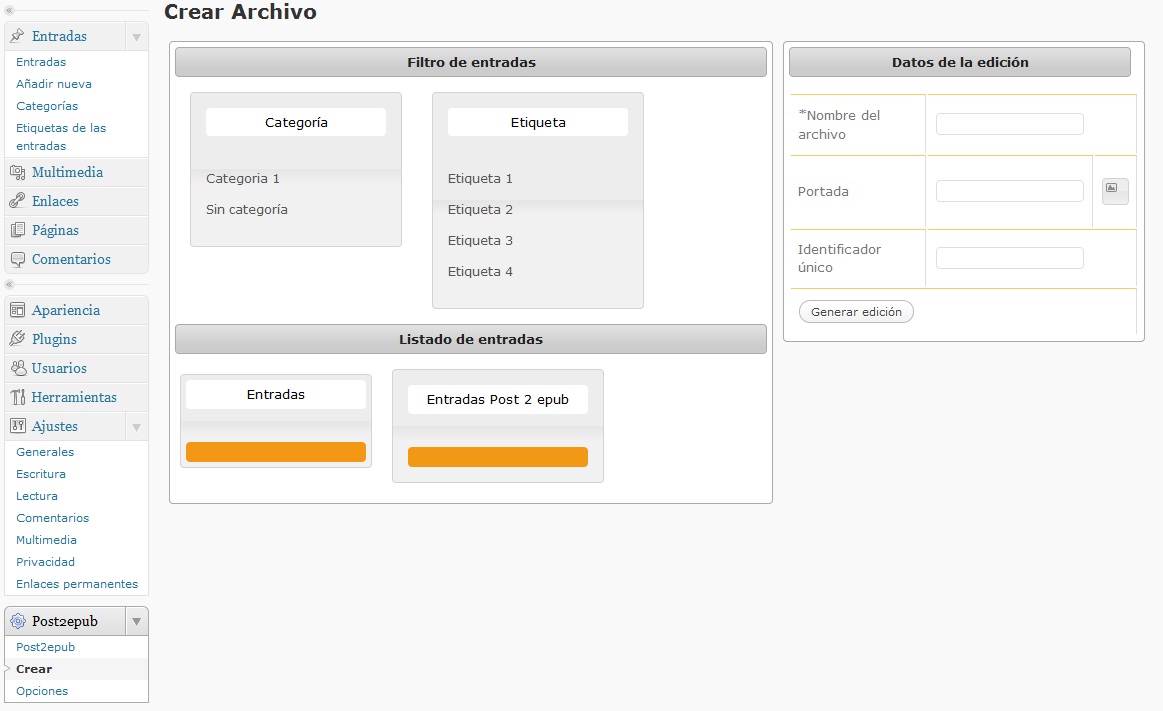Image resolution: width=1163 pixels, height=711 pixels.
Task: Select Sin categoría in the category filter
Action: tap(246, 210)
